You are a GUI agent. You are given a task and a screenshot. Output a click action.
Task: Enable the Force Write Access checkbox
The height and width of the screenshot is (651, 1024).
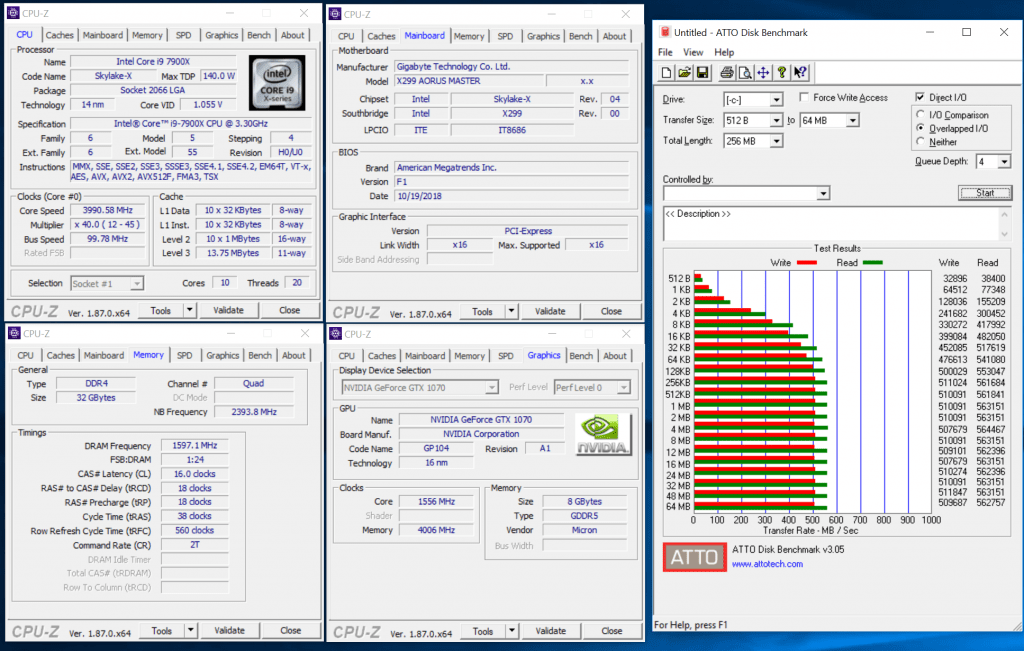pyautogui.click(x=805, y=98)
